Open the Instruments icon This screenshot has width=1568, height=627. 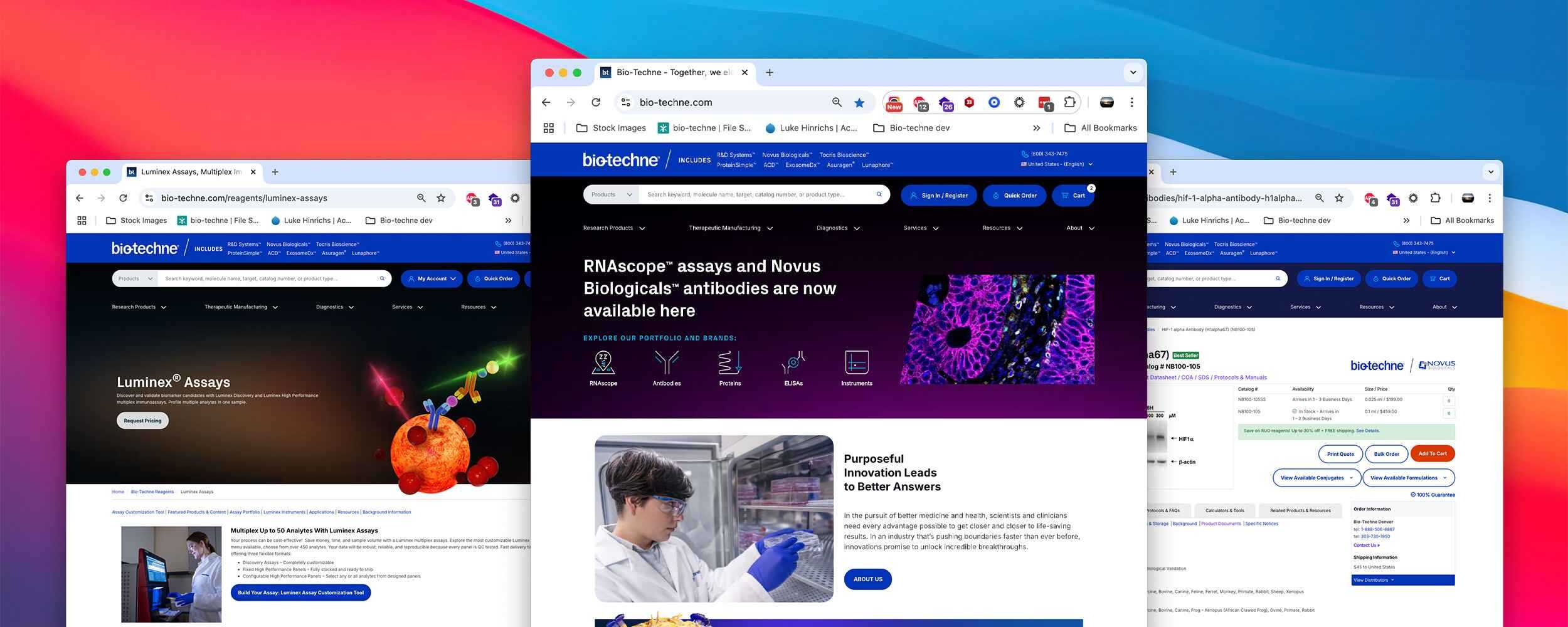(856, 364)
